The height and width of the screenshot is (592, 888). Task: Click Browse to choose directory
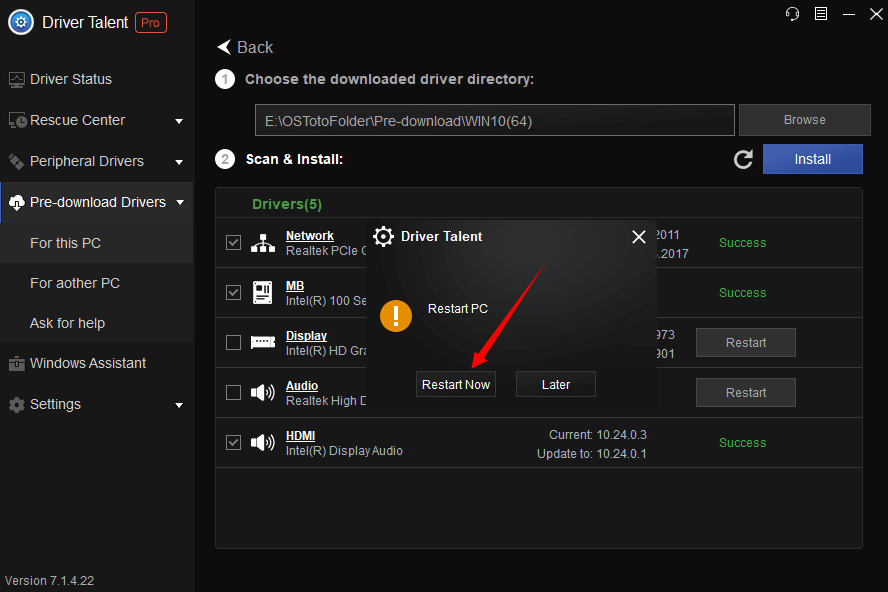coord(804,120)
